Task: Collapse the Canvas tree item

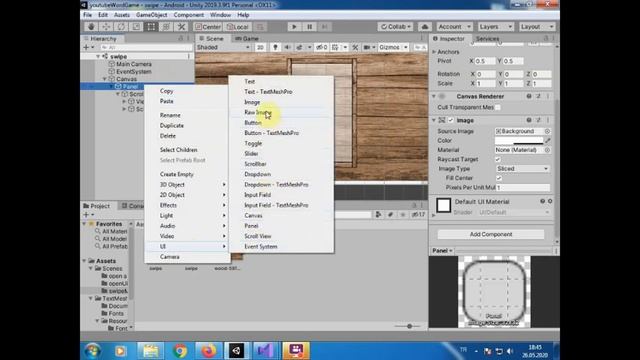Action: coord(104,79)
